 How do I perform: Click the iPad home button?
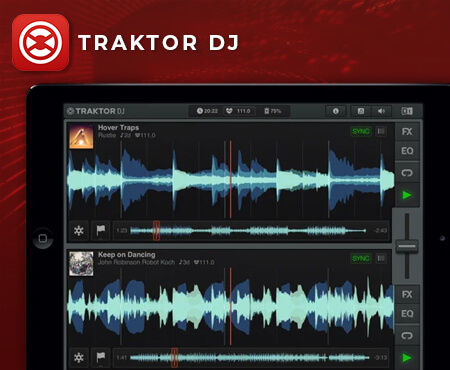tap(43, 238)
